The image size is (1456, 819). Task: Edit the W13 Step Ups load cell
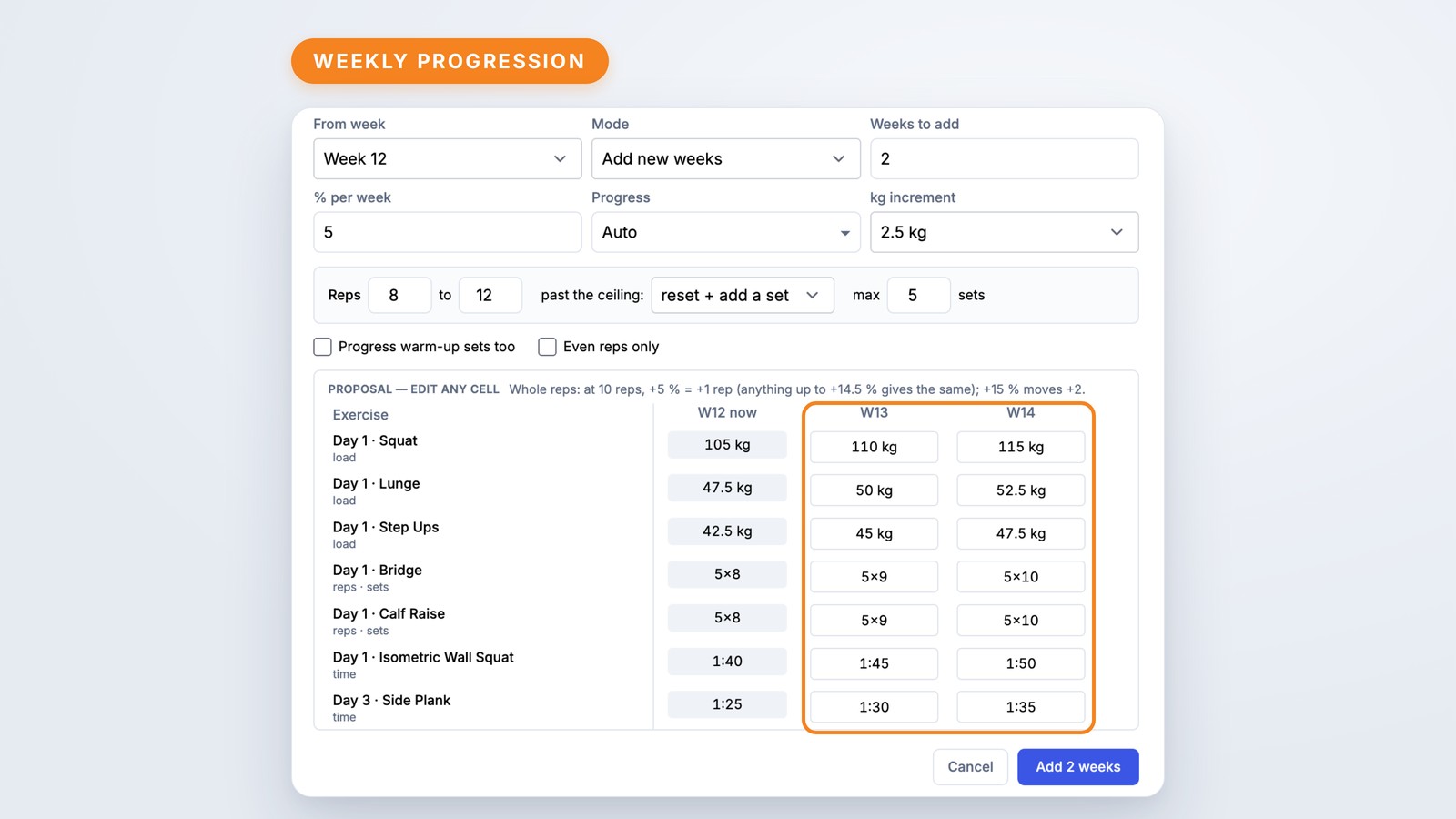874,533
